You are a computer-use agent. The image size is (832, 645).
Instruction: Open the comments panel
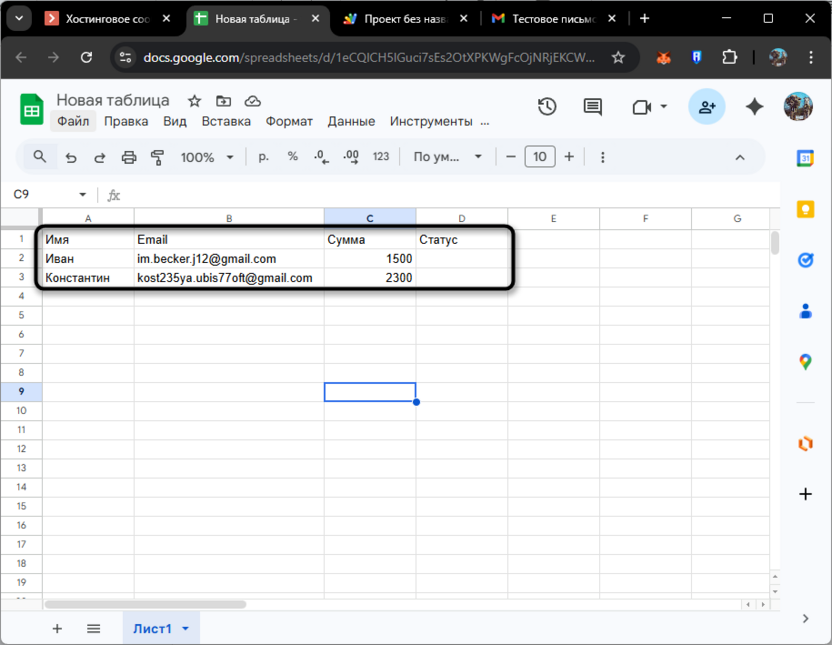(x=592, y=107)
